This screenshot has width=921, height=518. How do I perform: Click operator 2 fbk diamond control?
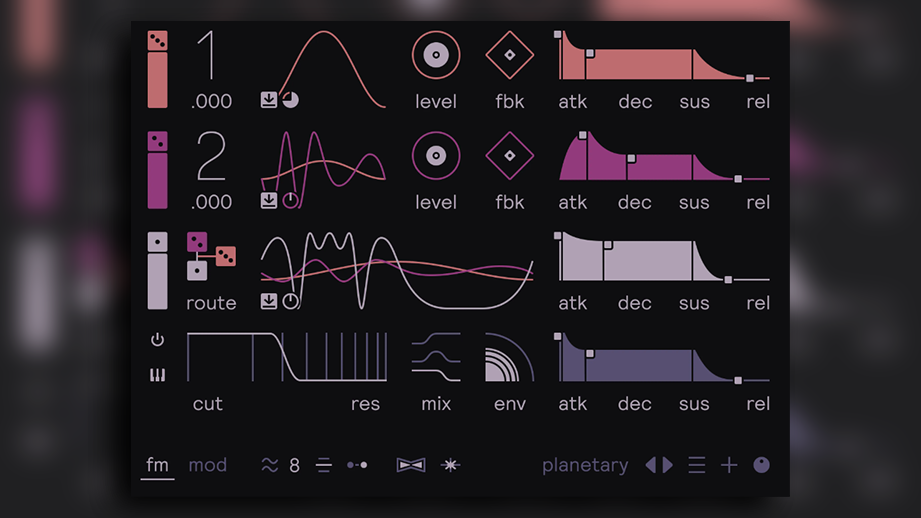(510, 156)
